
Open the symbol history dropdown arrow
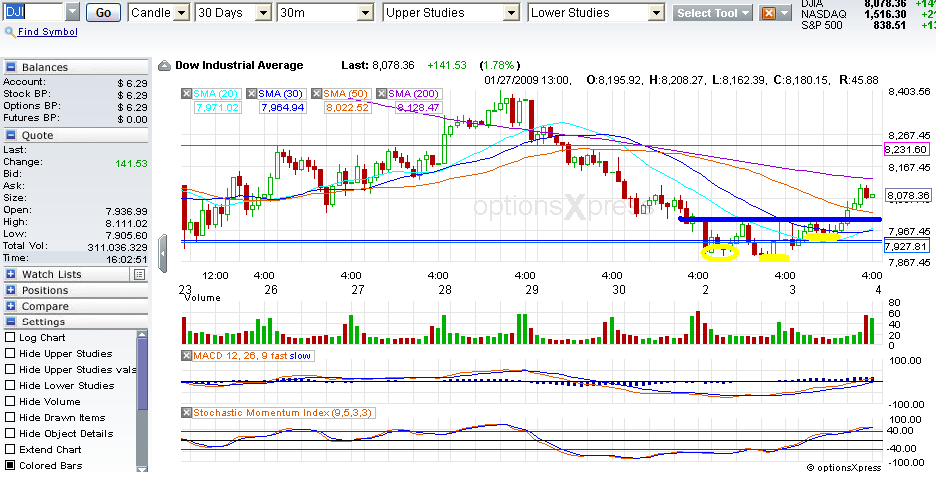pyautogui.click(x=72, y=13)
